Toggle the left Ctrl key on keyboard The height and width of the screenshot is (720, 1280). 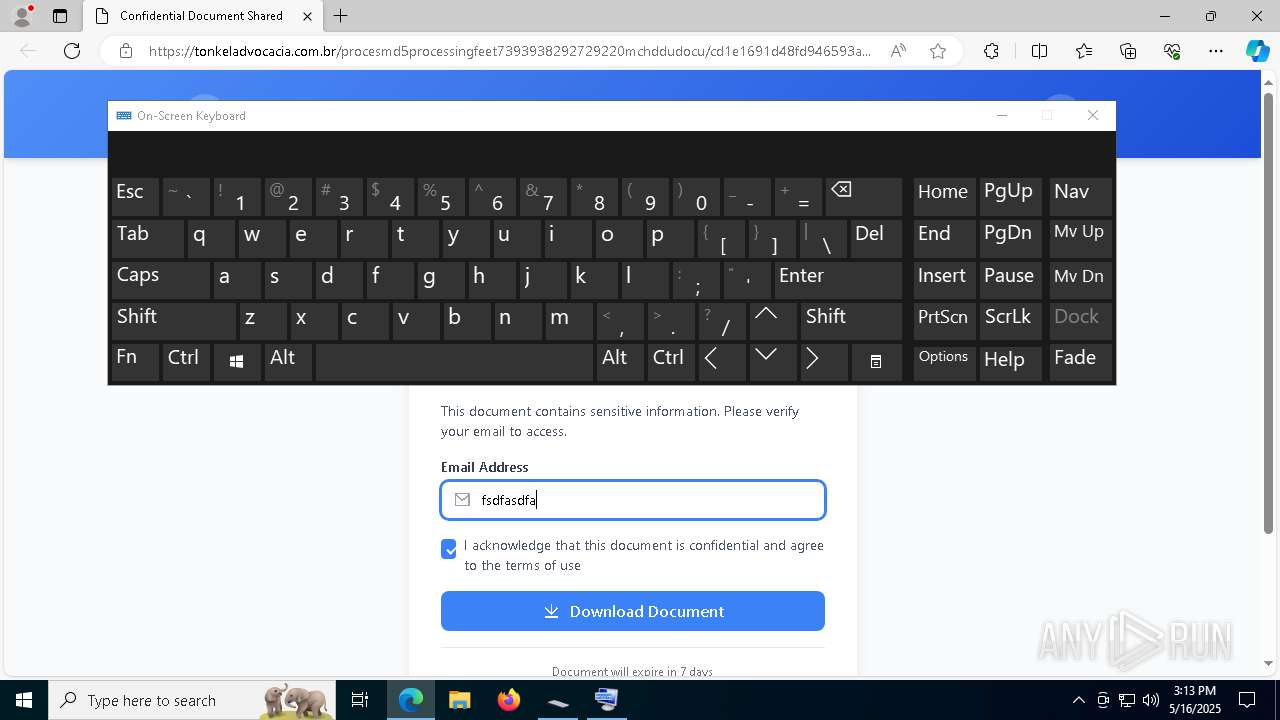click(186, 362)
